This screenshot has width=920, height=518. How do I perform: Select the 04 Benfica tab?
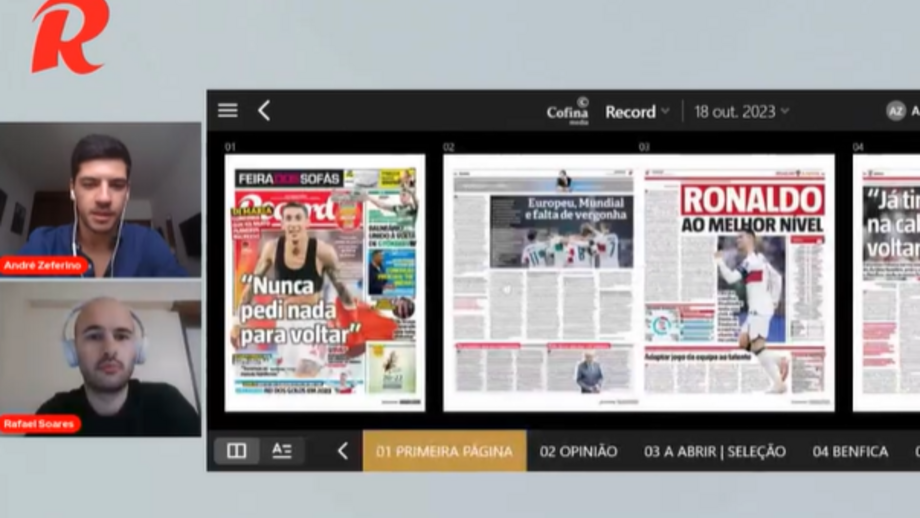click(x=850, y=451)
